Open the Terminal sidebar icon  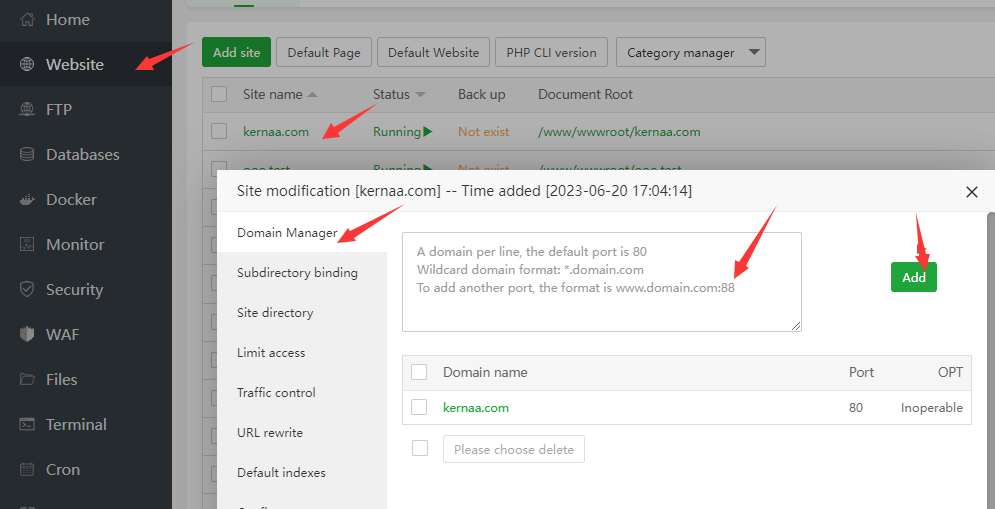click(x=28, y=425)
